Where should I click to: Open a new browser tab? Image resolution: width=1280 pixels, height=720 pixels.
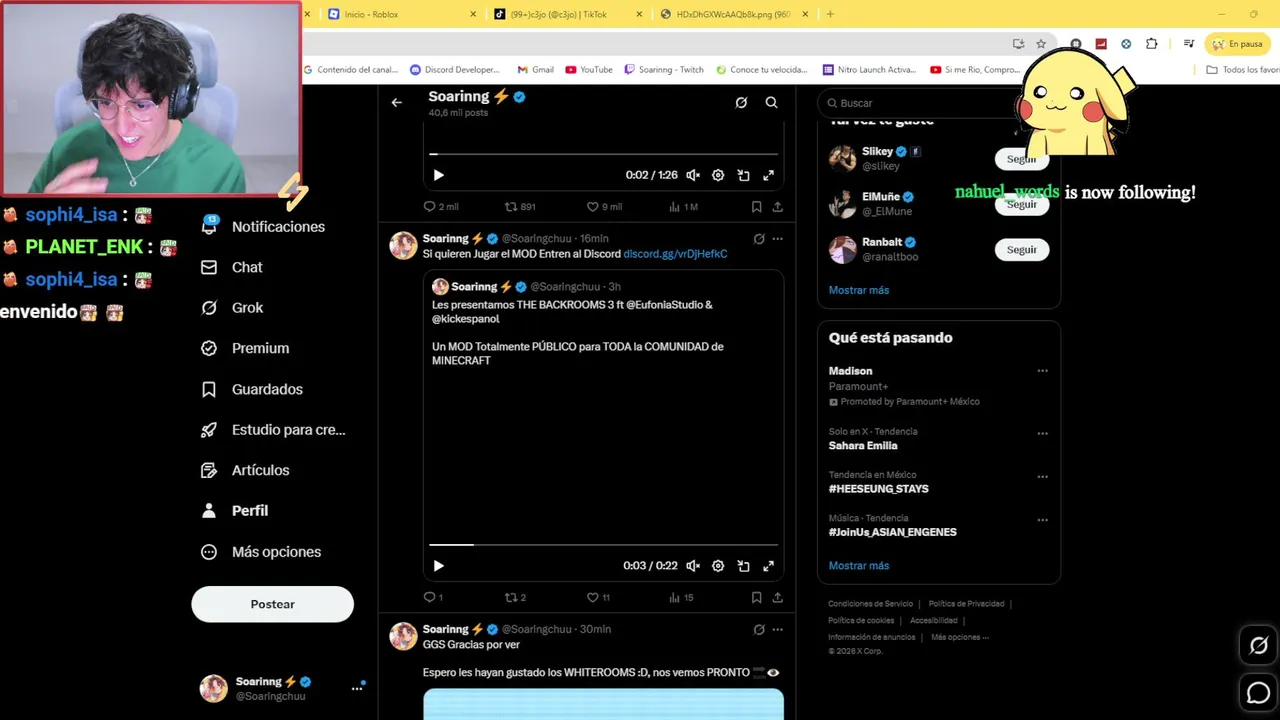(x=830, y=14)
